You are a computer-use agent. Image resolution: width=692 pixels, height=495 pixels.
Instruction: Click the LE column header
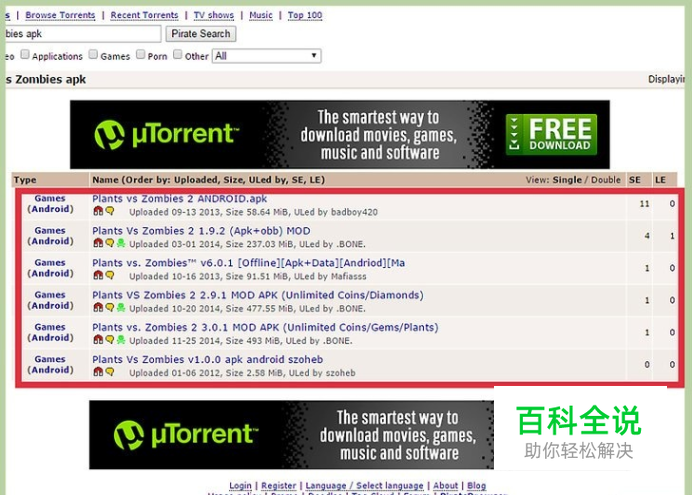pyautogui.click(x=660, y=180)
